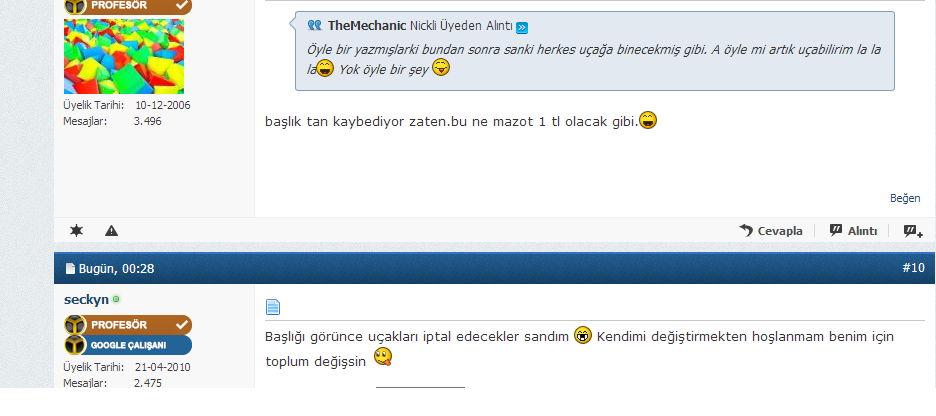Open TheMechanic's profile from the quote

[x=367, y=26]
